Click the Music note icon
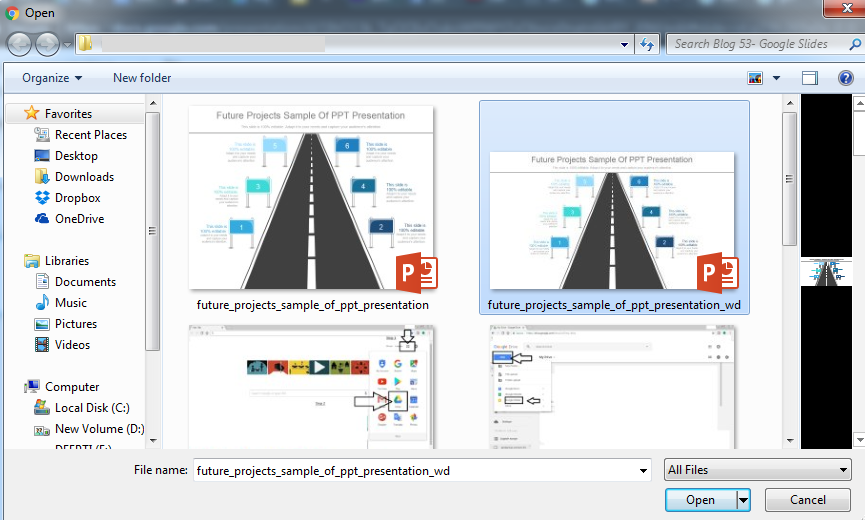The image size is (865, 520). point(42,302)
